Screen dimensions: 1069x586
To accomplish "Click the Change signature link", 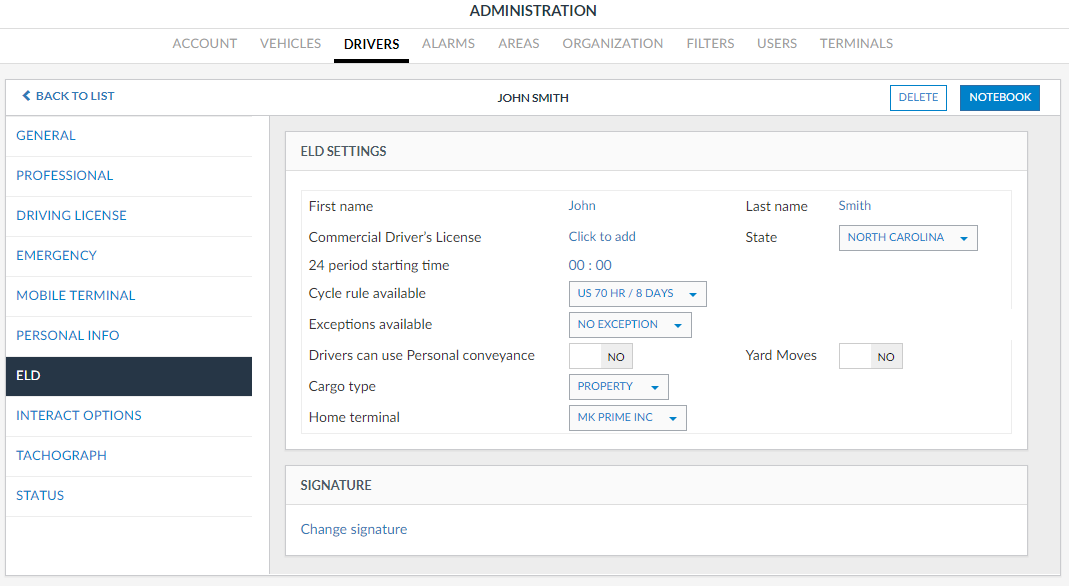I will (354, 529).
